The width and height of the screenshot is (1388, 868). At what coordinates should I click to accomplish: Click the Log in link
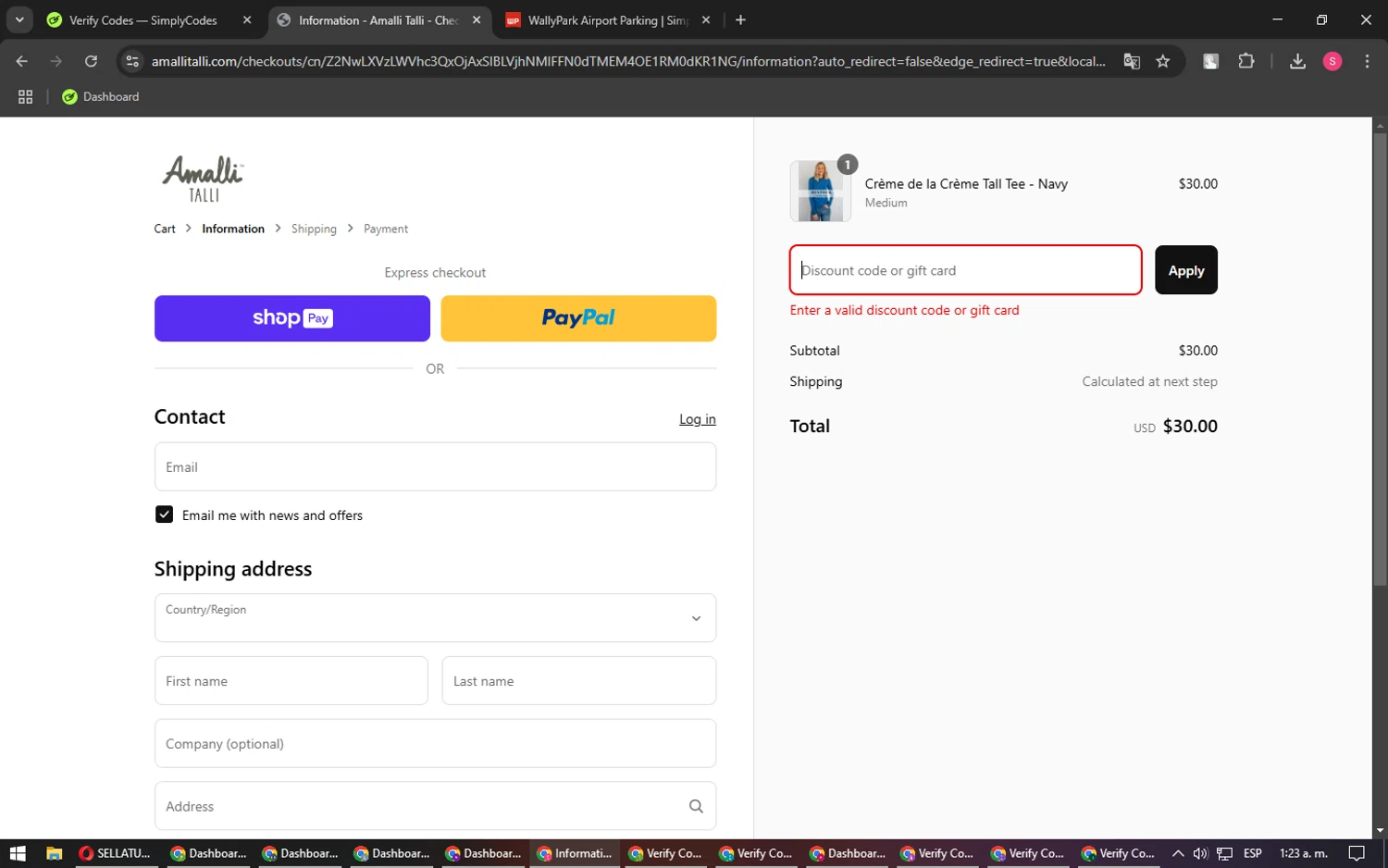tap(698, 419)
